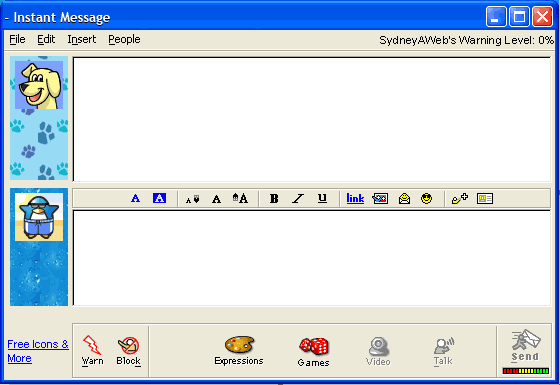560x385 pixels.
Task: Increase the font size
Action: click(240, 198)
